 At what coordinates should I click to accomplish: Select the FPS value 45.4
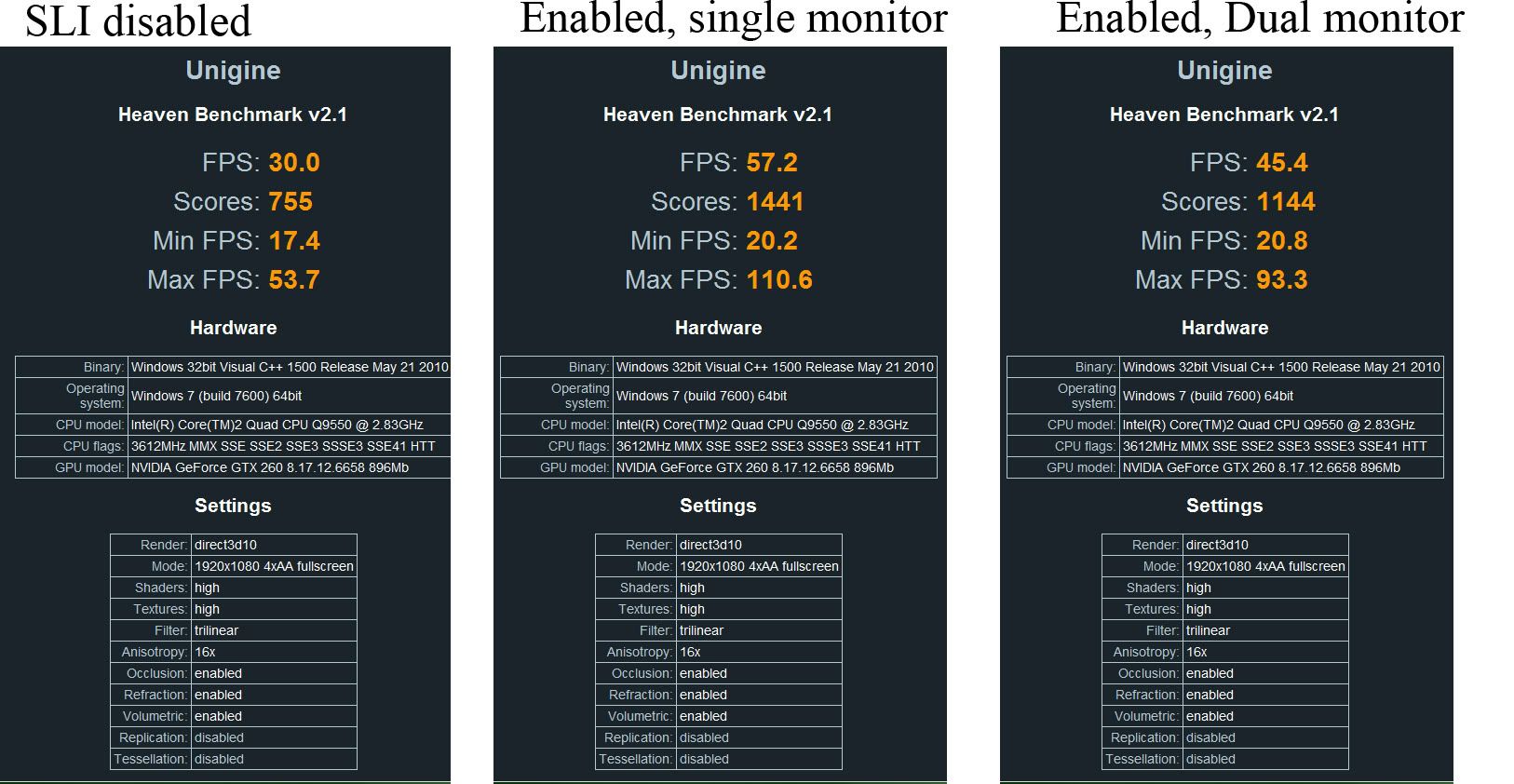[x=1282, y=162]
